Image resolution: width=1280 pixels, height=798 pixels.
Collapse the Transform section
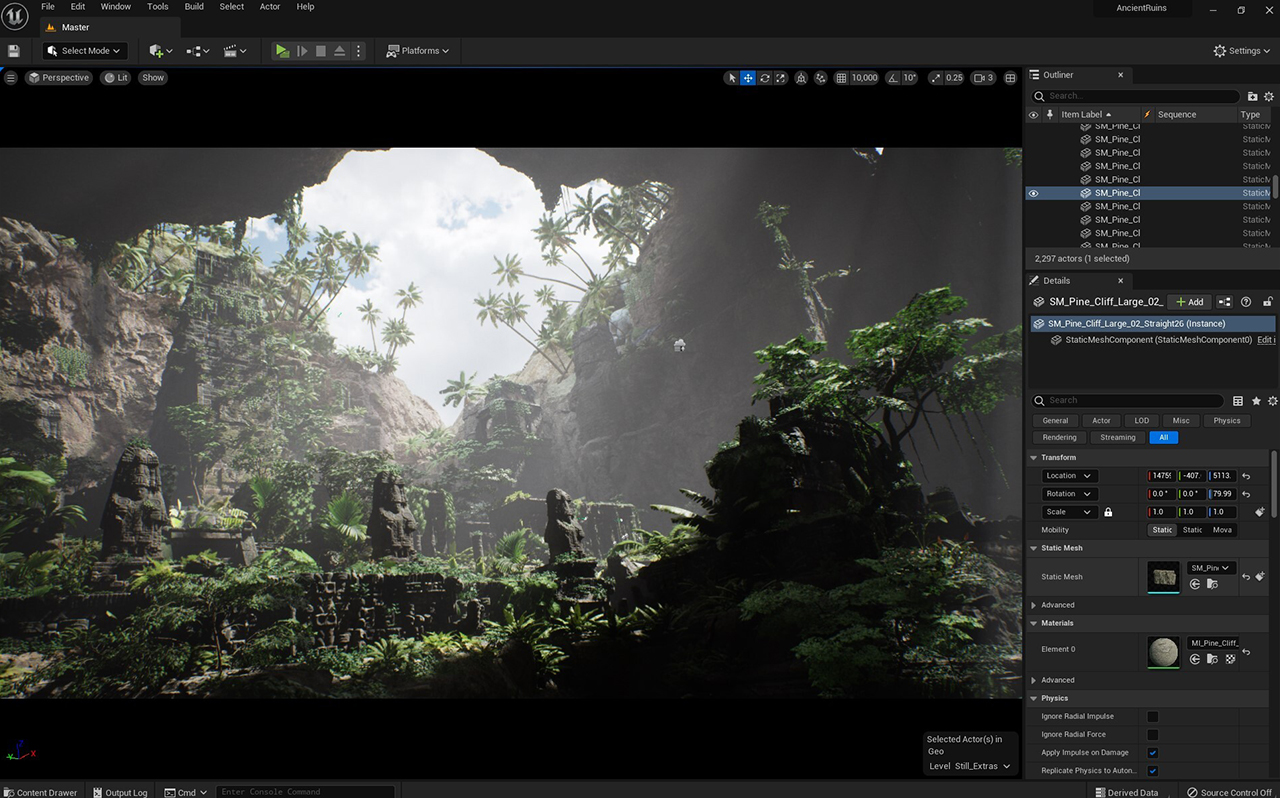point(1034,458)
